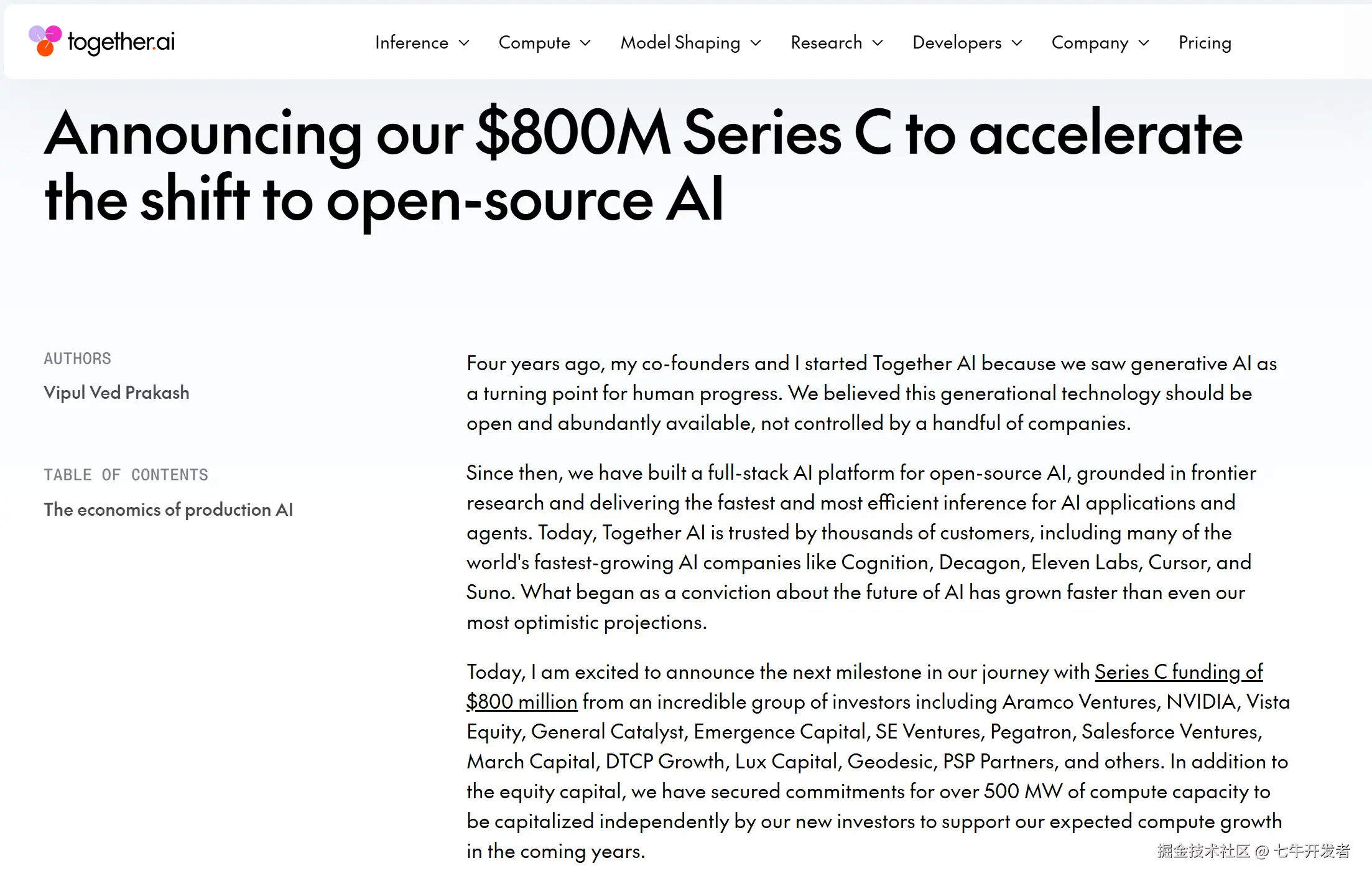Expand the Compute dropdown chevron
Image resolution: width=1372 pixels, height=881 pixels.
(585, 43)
